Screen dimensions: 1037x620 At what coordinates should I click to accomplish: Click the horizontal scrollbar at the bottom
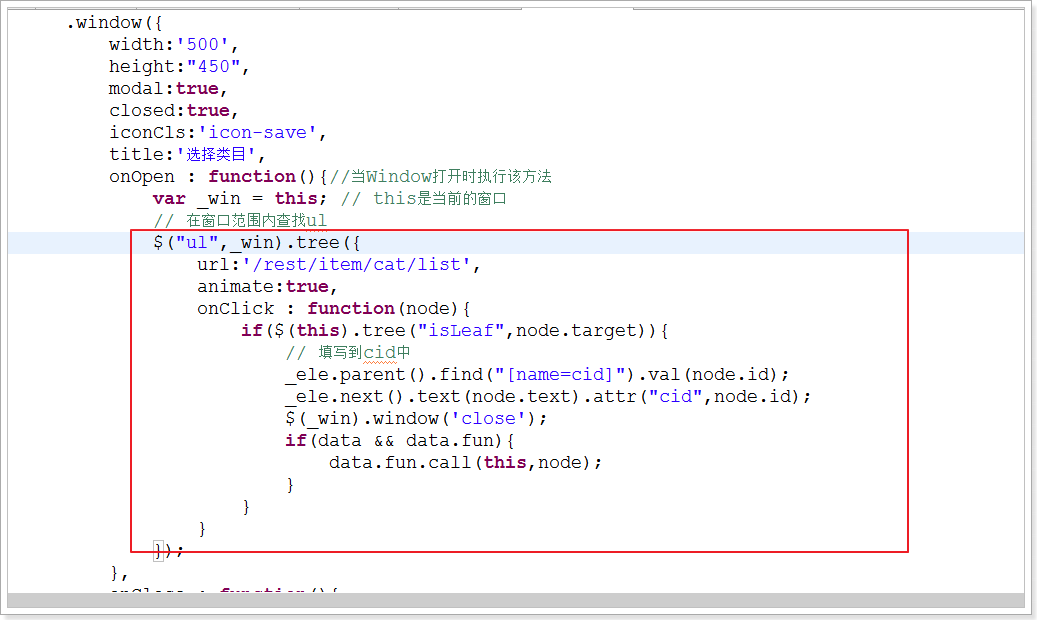point(516,599)
